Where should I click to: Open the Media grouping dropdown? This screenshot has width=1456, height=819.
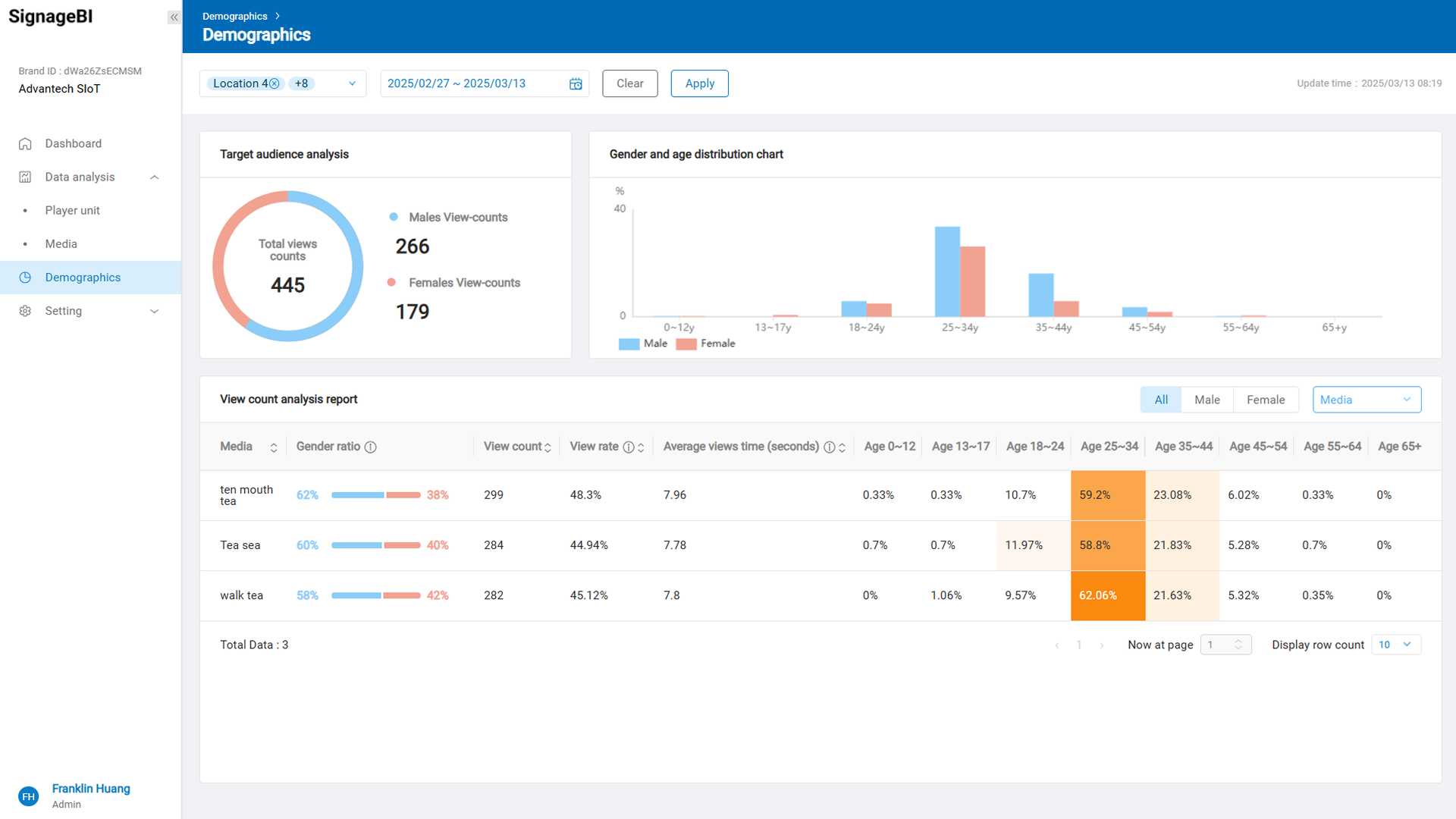point(1366,400)
